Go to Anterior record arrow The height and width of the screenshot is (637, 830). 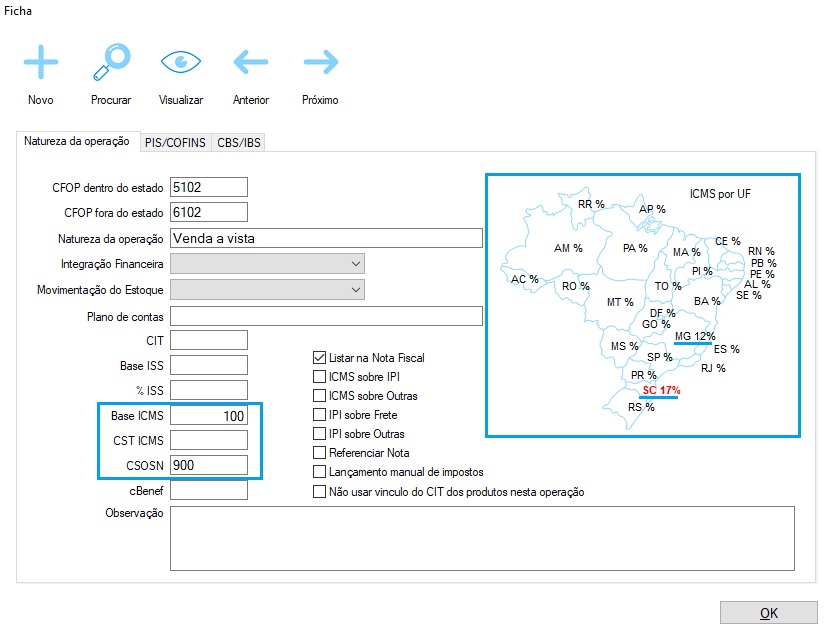tap(251, 63)
